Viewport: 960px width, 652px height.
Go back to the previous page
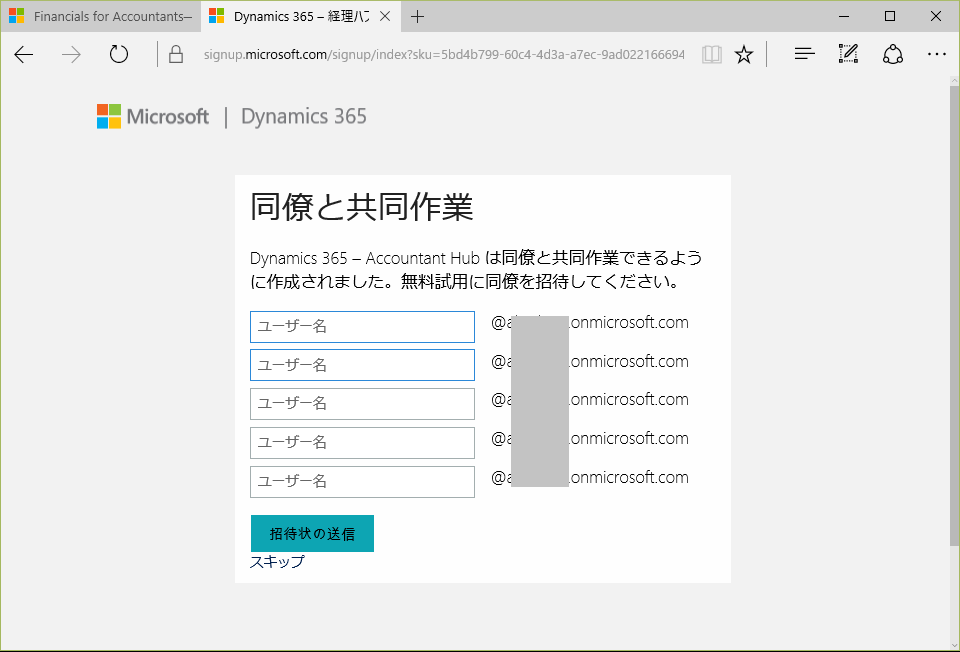point(23,54)
